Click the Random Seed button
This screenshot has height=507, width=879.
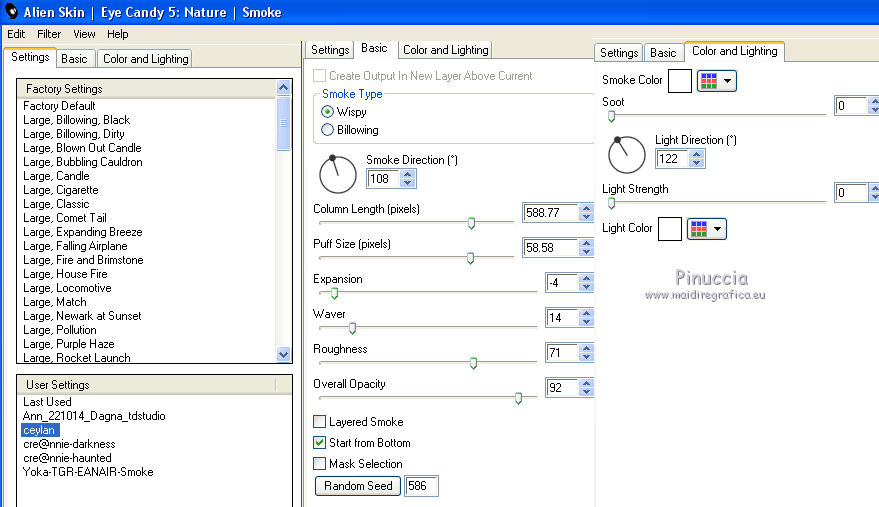tap(358, 486)
